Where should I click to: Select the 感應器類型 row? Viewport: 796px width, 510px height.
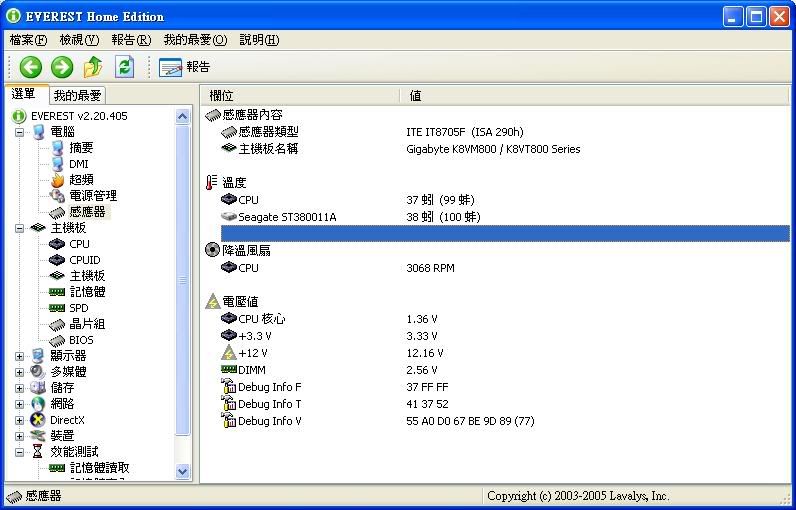(505, 132)
